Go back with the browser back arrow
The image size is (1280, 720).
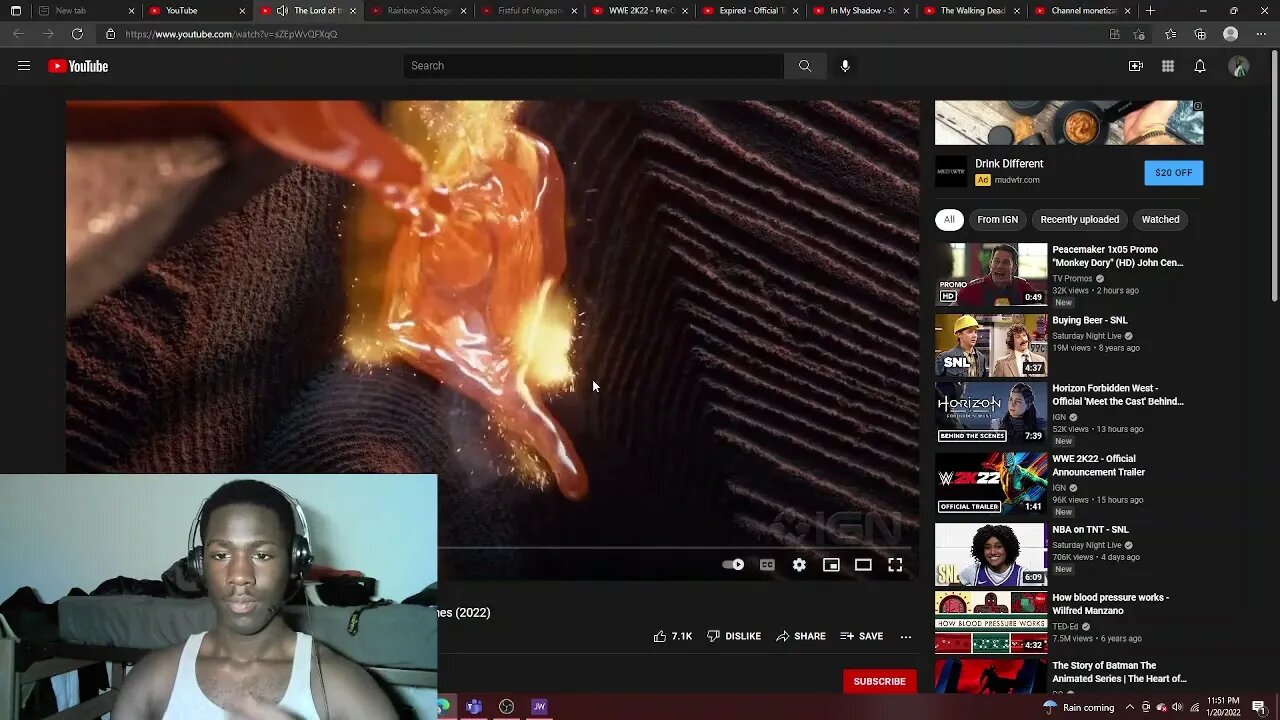click(18, 34)
